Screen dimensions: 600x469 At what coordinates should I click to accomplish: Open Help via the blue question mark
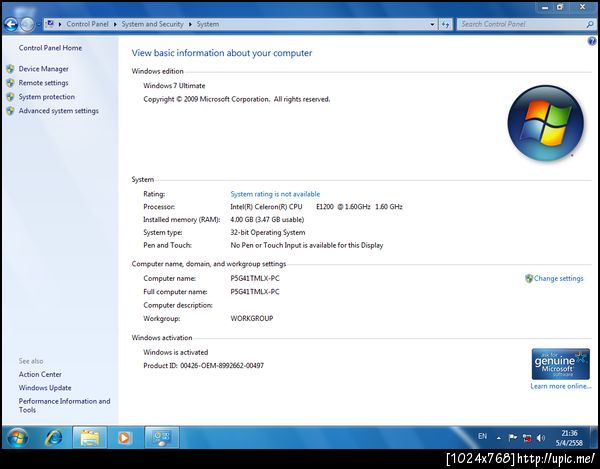592,41
